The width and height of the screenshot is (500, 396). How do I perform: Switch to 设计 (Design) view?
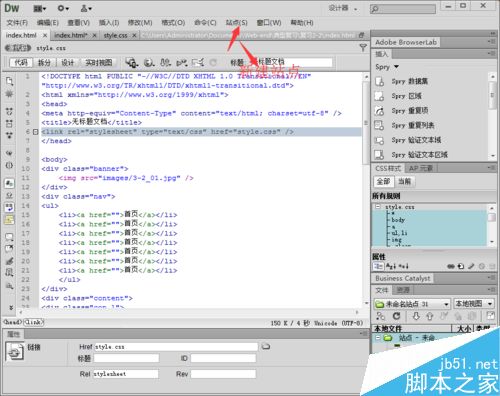coord(68,62)
